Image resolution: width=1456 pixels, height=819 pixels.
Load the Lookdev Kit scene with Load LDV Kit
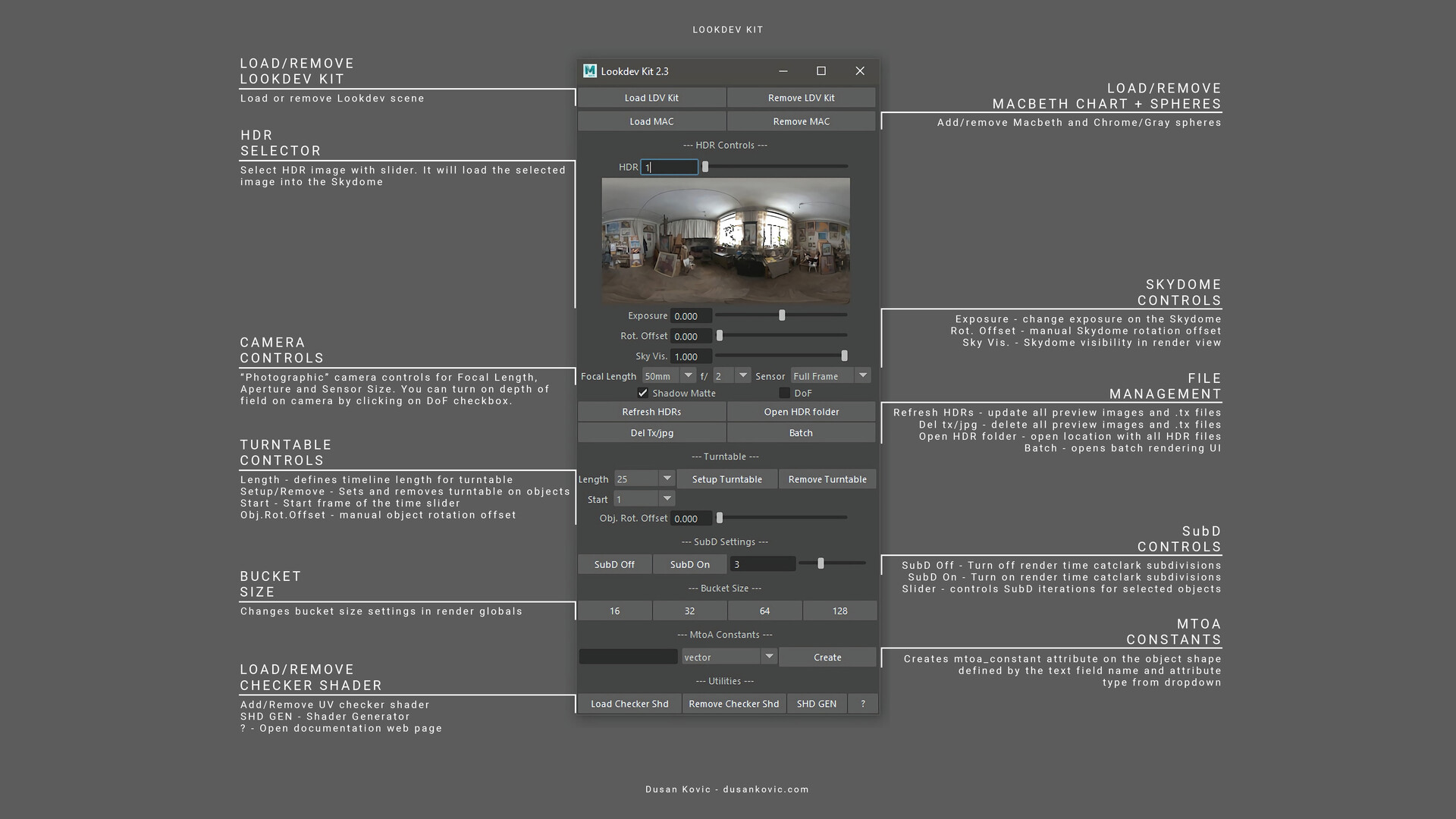point(651,97)
